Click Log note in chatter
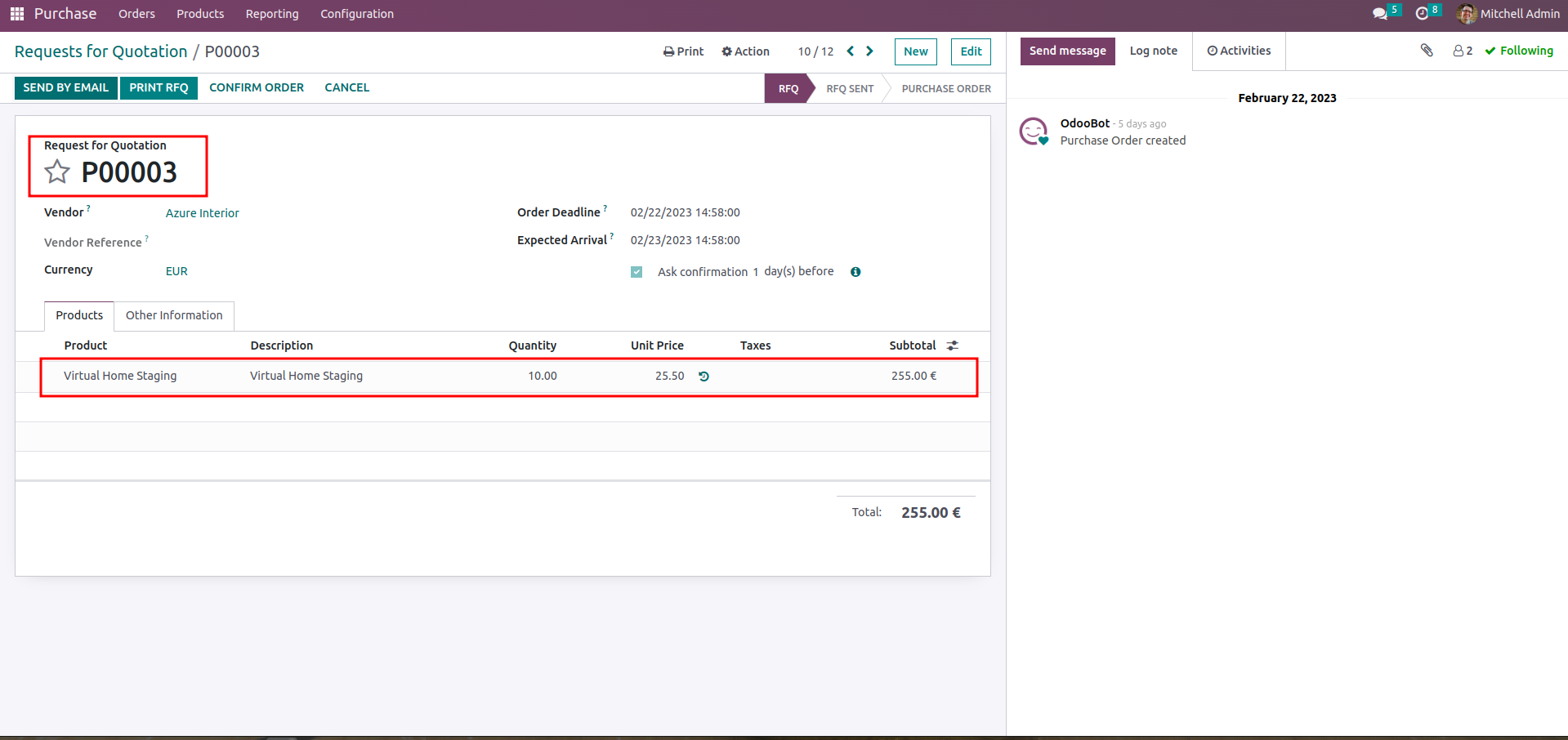 tap(1153, 51)
